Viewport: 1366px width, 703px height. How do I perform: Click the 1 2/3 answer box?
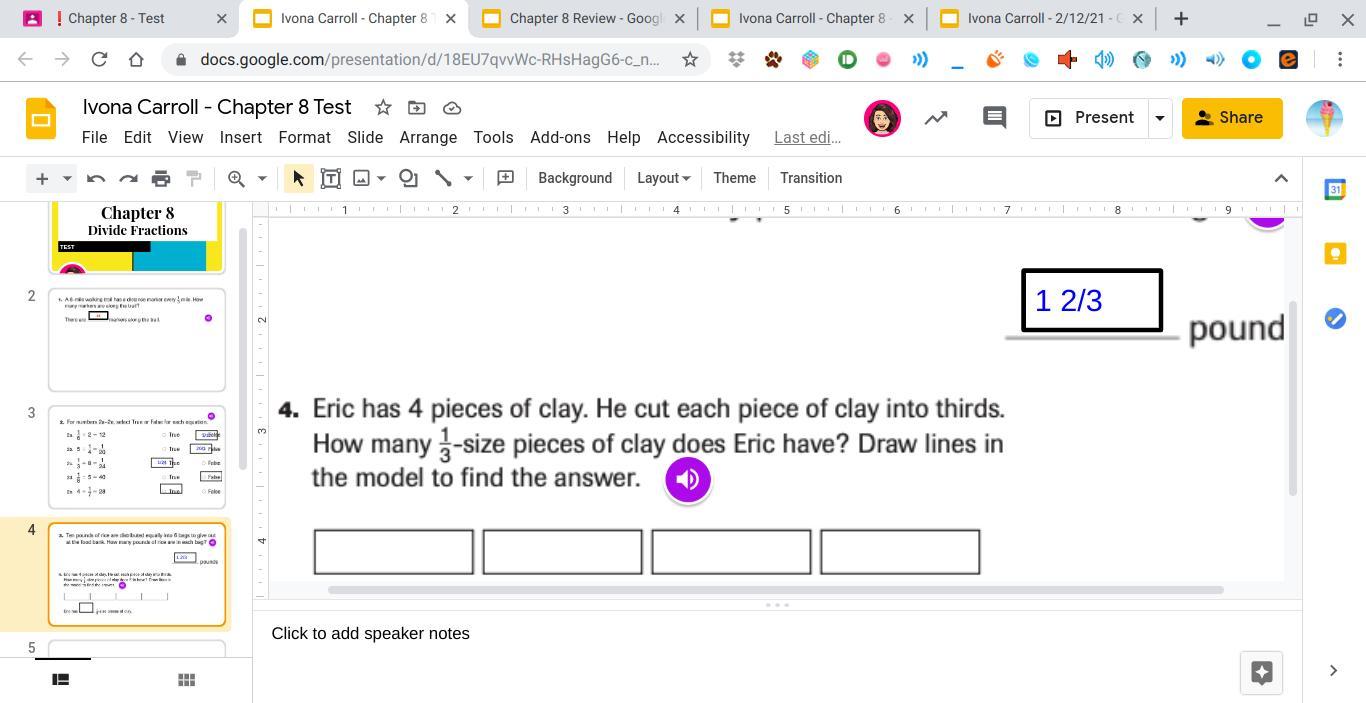(x=1092, y=300)
